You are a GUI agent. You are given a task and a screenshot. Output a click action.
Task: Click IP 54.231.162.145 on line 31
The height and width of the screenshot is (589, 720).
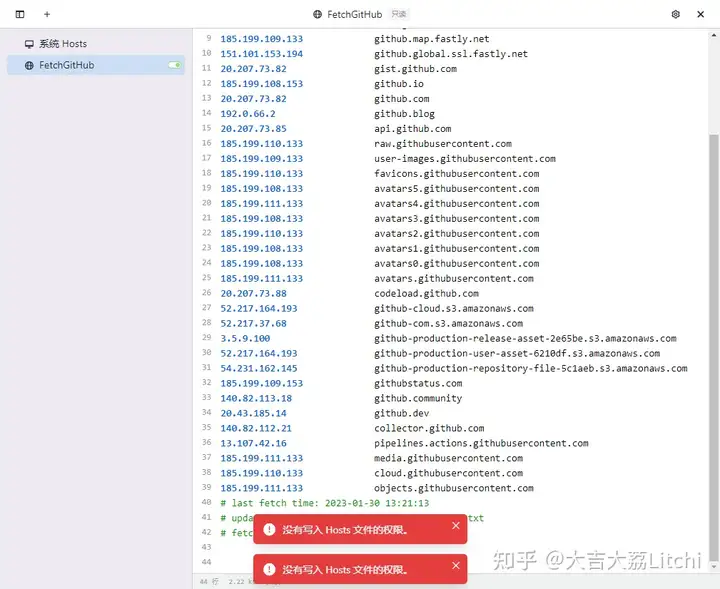click(259, 368)
